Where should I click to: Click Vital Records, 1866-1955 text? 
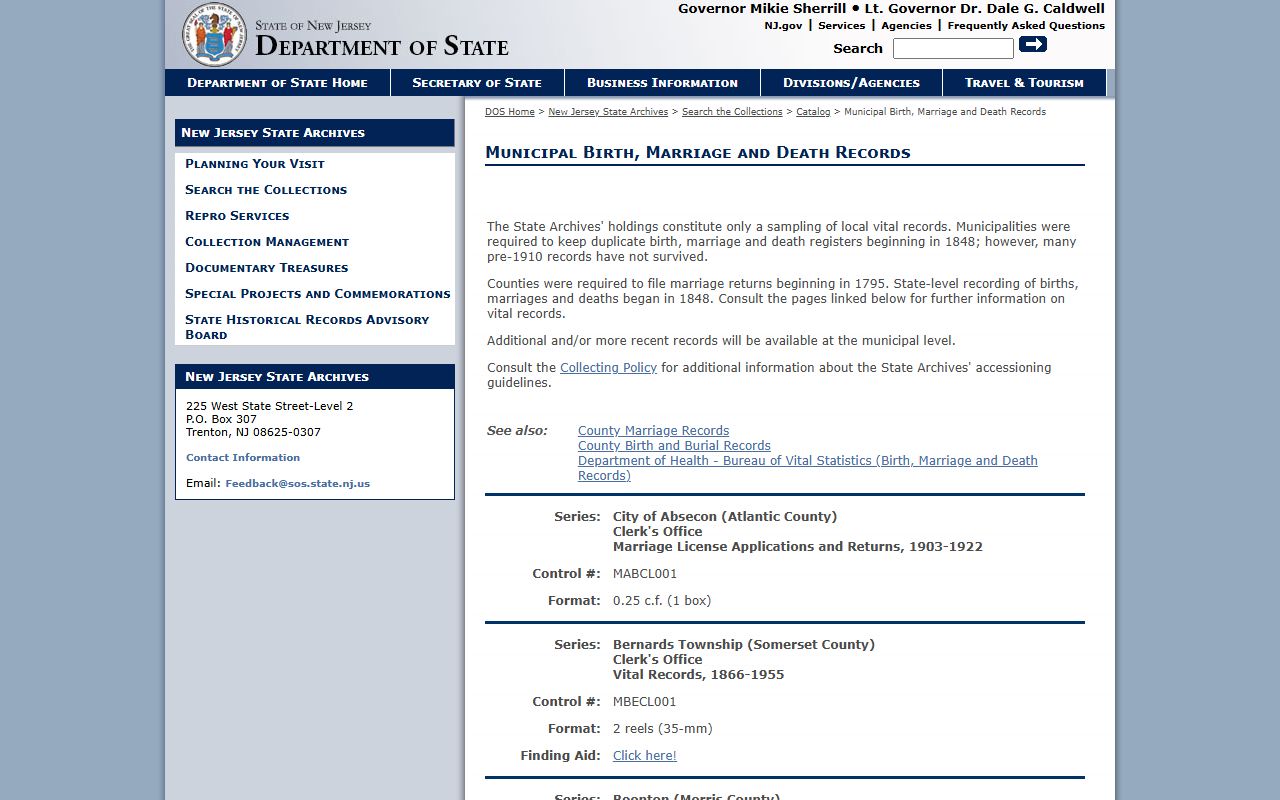(698, 675)
